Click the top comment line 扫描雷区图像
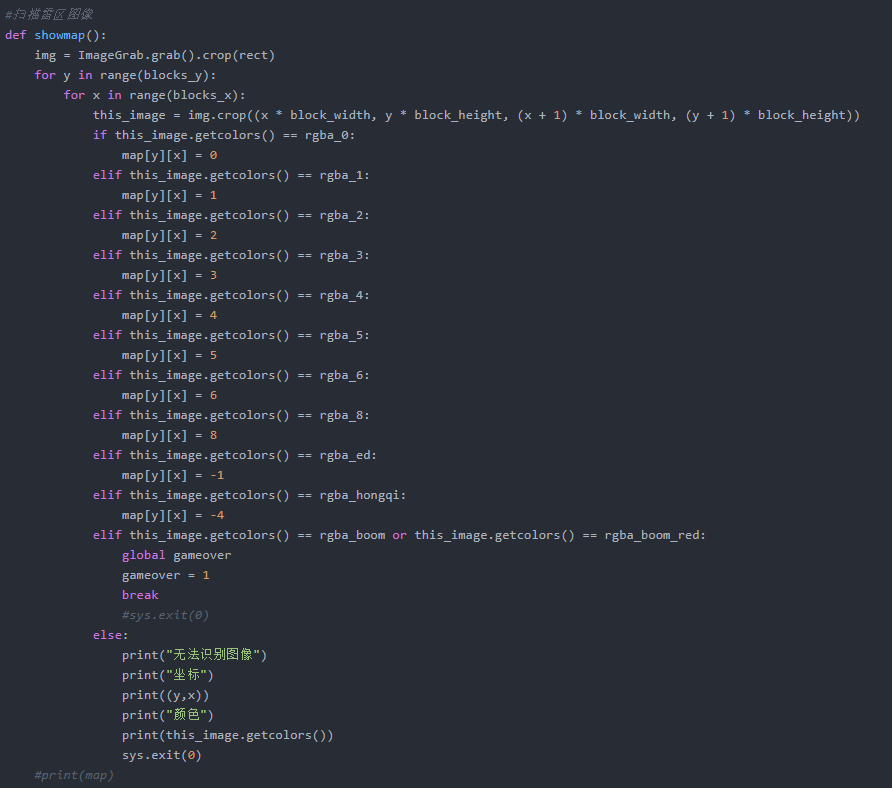892x788 pixels. (49, 15)
